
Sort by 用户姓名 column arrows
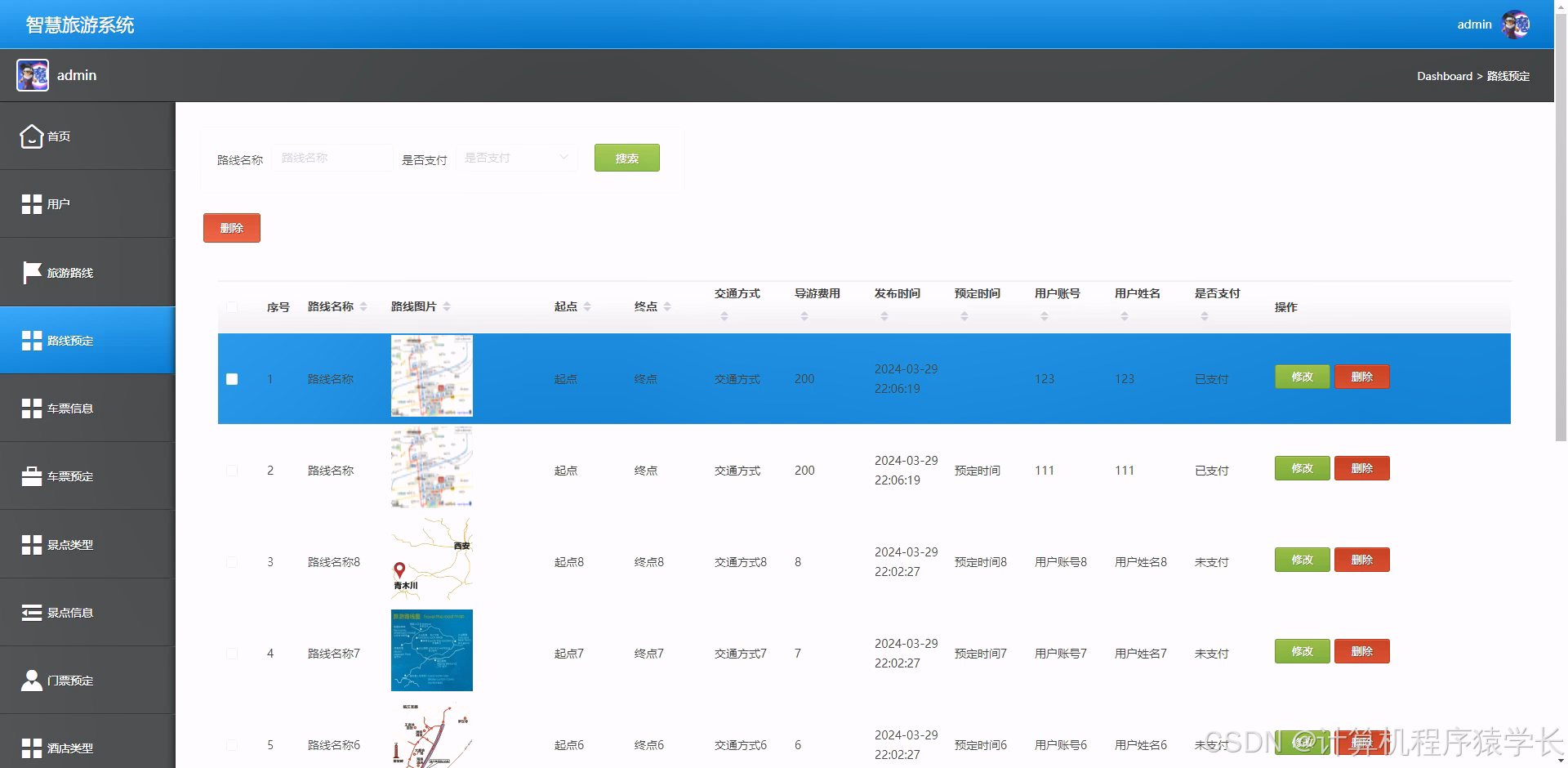1125,316
